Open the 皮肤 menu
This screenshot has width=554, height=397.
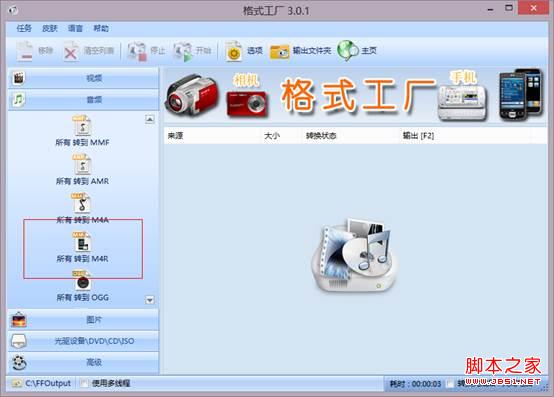point(50,28)
